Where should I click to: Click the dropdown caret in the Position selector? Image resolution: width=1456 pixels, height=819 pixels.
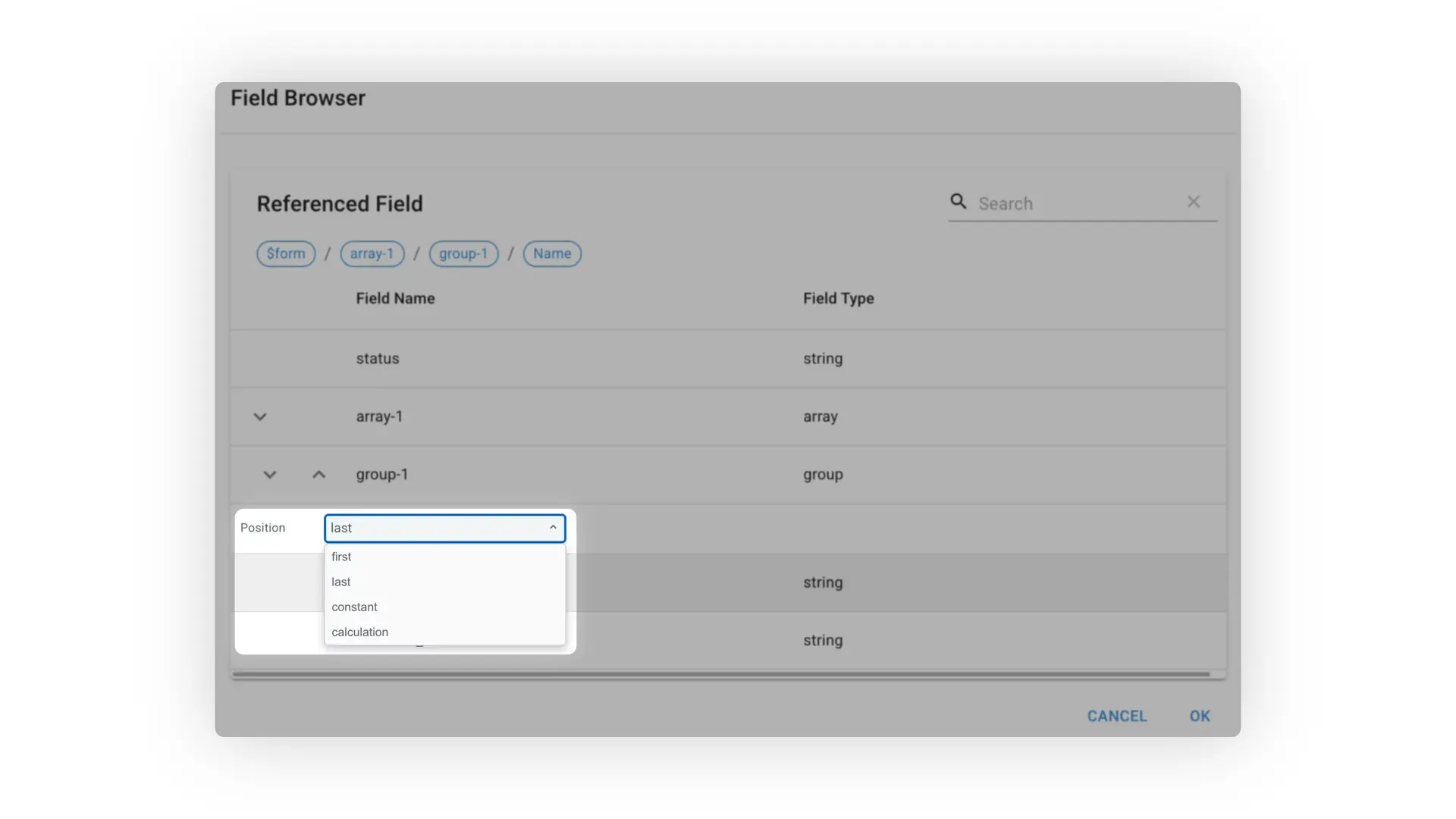pyautogui.click(x=553, y=527)
